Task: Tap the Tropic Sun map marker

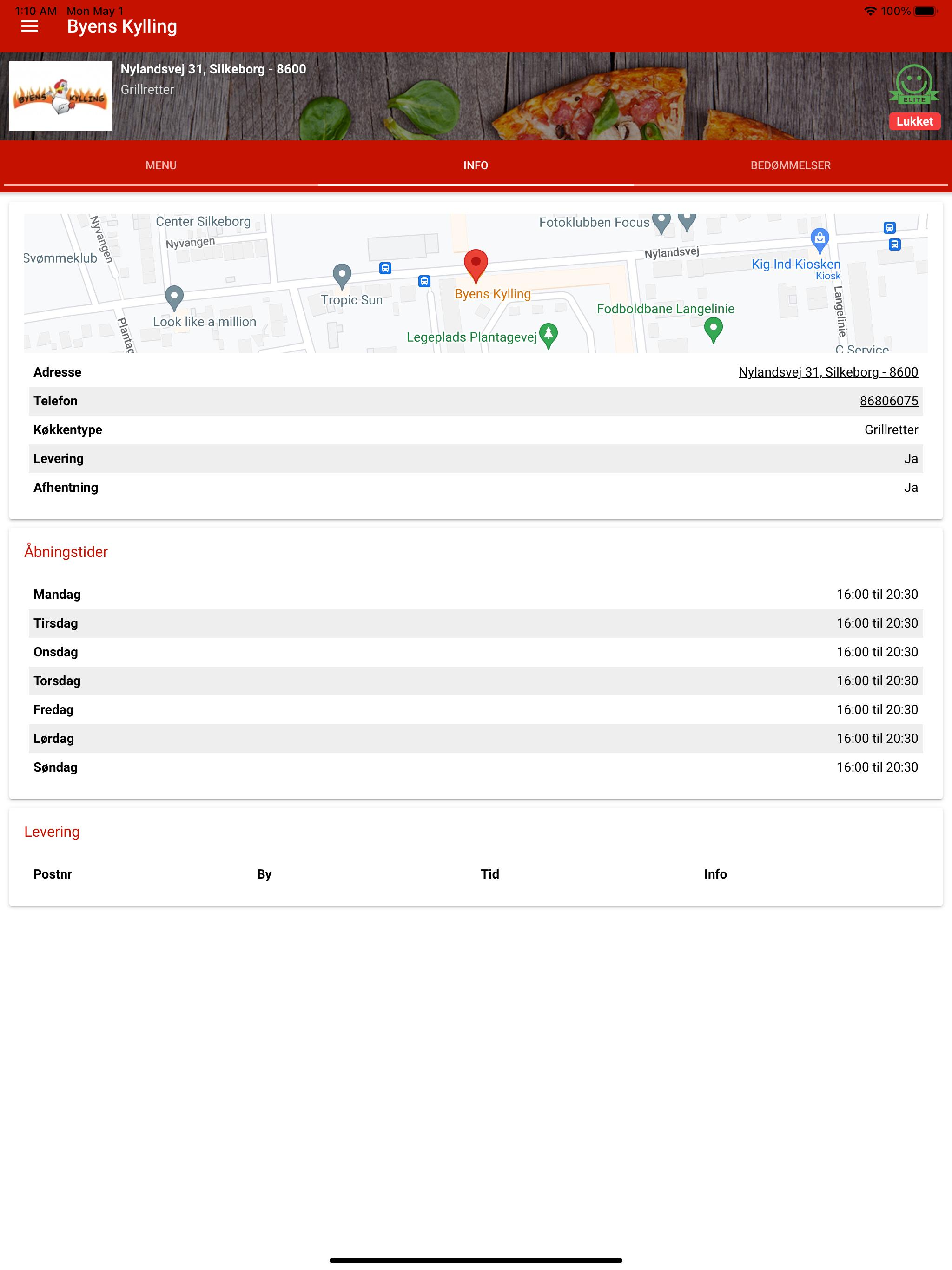Action: pyautogui.click(x=342, y=276)
